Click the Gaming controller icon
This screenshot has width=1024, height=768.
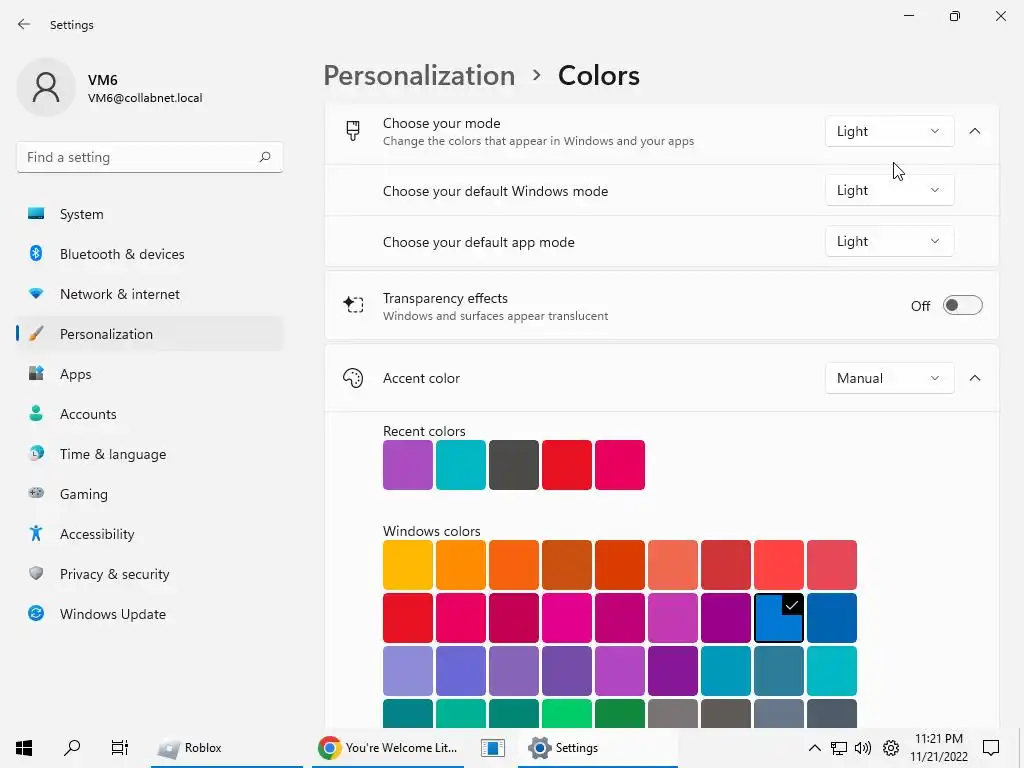coord(36,493)
